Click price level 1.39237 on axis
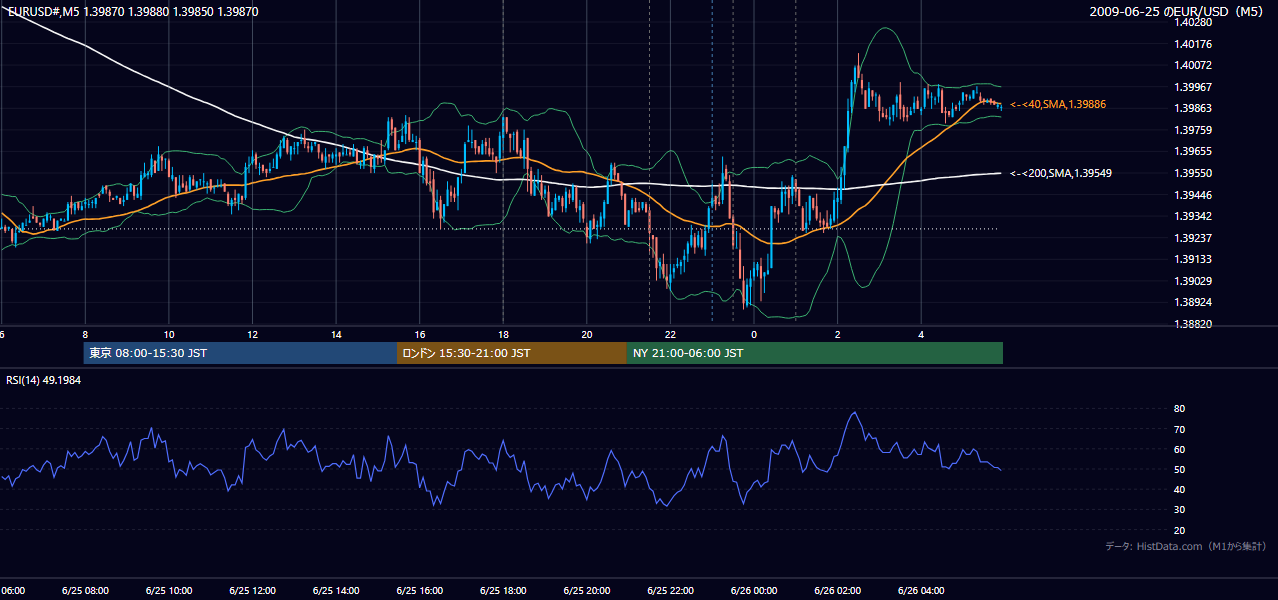The height and width of the screenshot is (600, 1278). (1192, 238)
